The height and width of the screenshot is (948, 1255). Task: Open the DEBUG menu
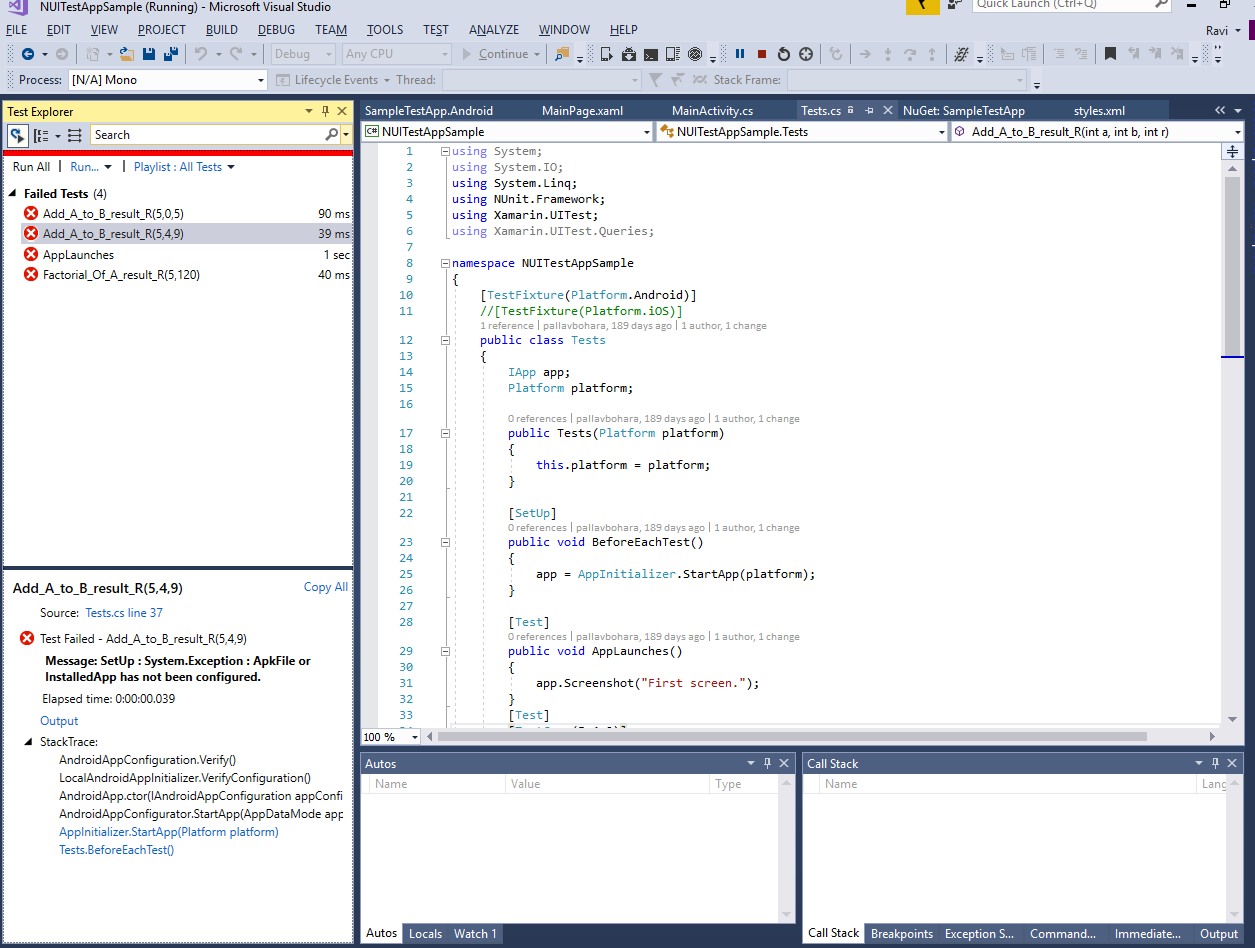tap(276, 30)
